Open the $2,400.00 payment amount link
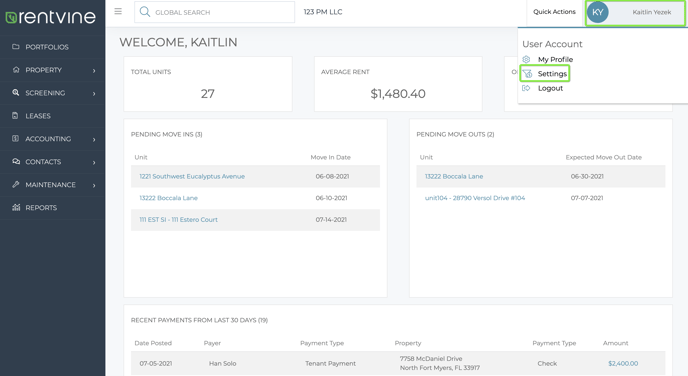 623,363
